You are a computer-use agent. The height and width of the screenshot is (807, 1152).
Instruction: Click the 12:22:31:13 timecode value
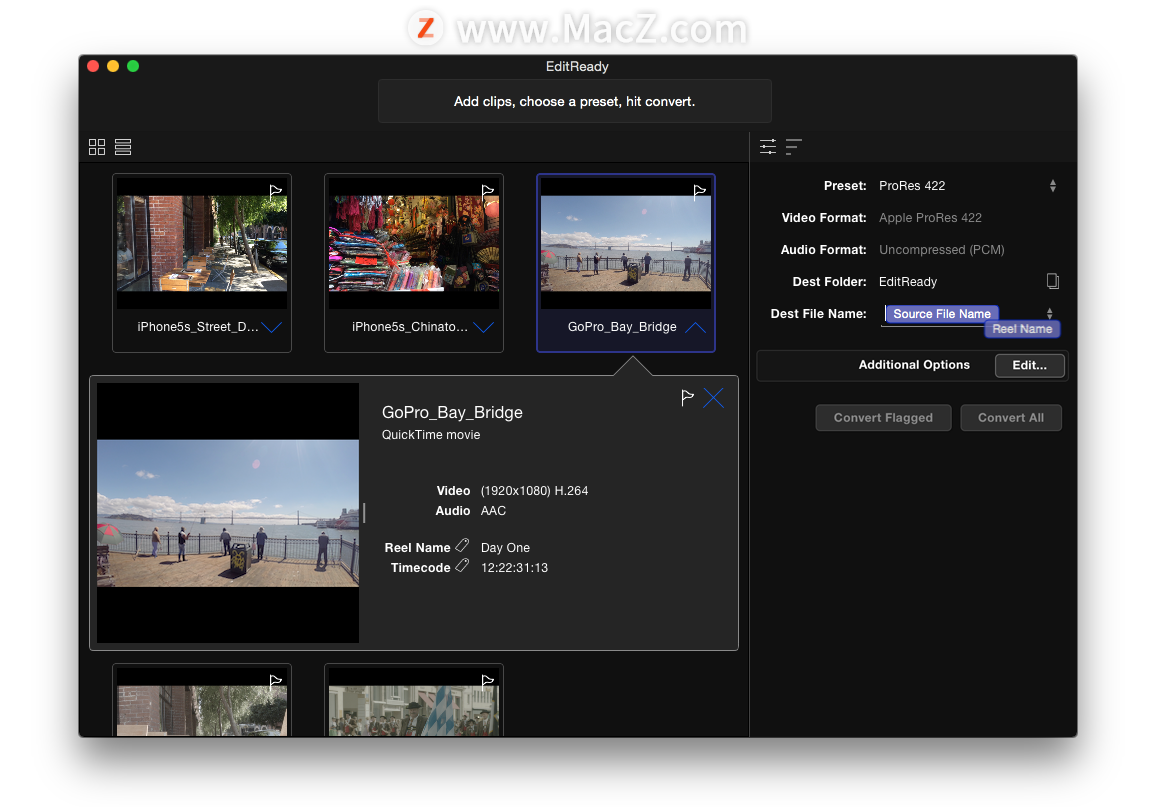click(x=514, y=567)
